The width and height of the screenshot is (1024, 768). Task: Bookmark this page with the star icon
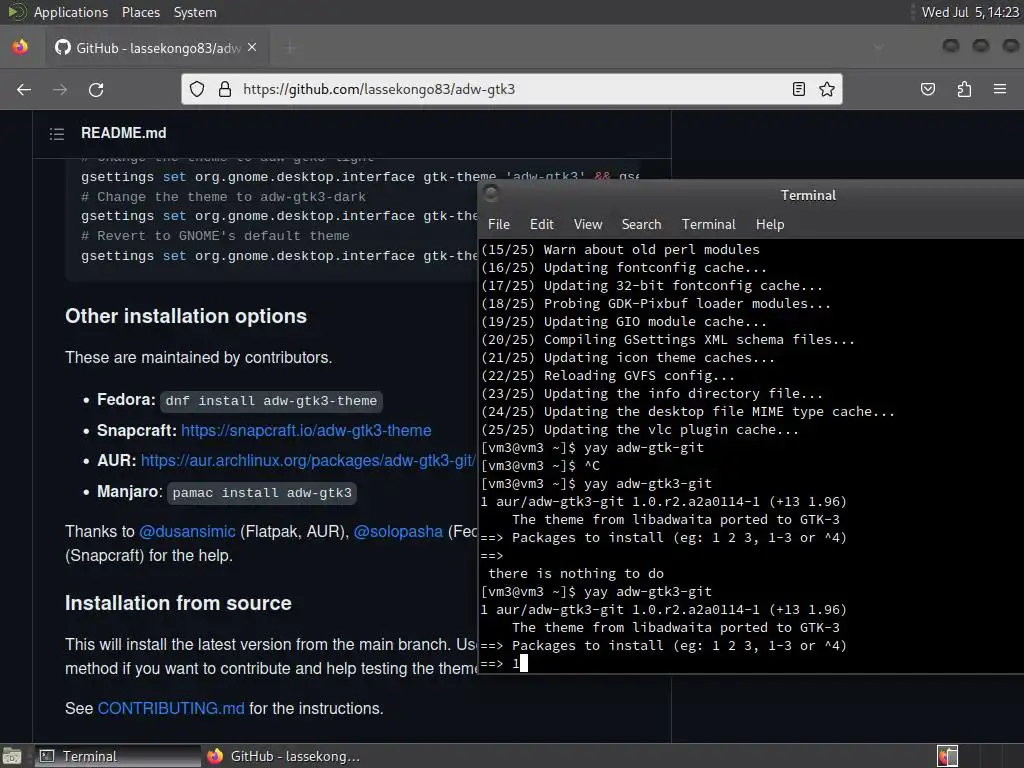coord(827,89)
